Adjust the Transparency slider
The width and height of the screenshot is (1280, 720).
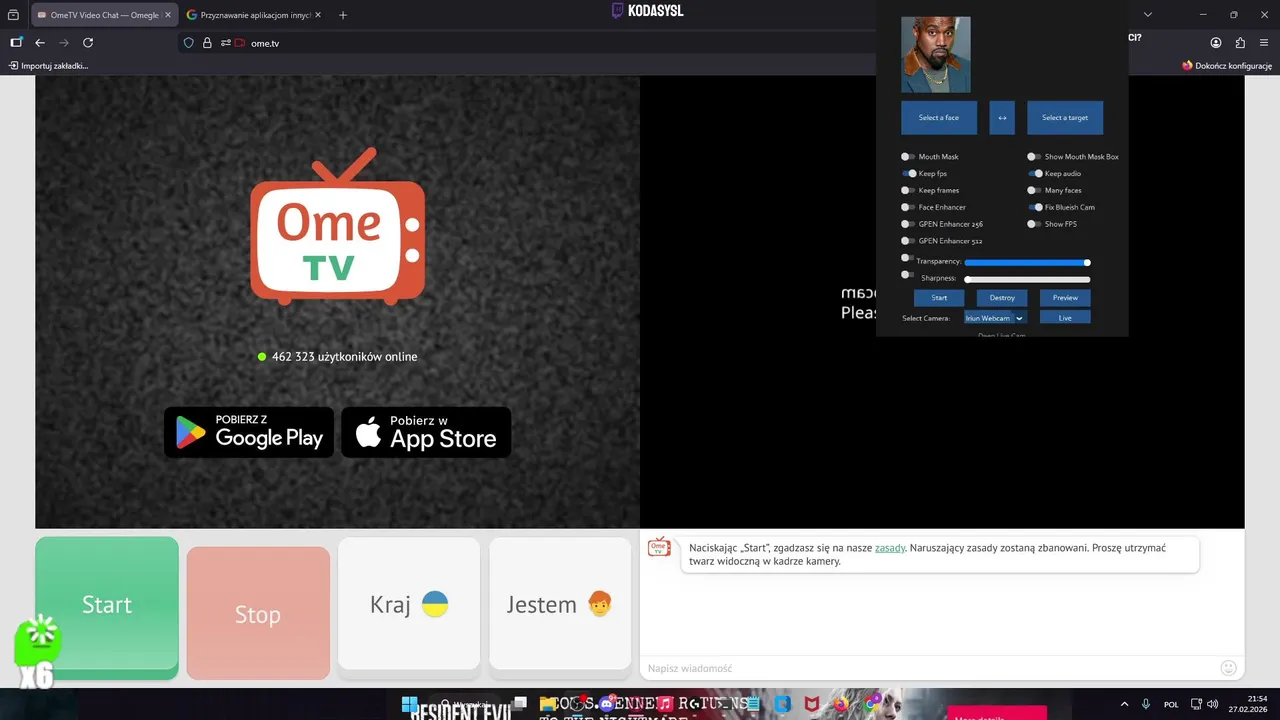tap(1027, 262)
